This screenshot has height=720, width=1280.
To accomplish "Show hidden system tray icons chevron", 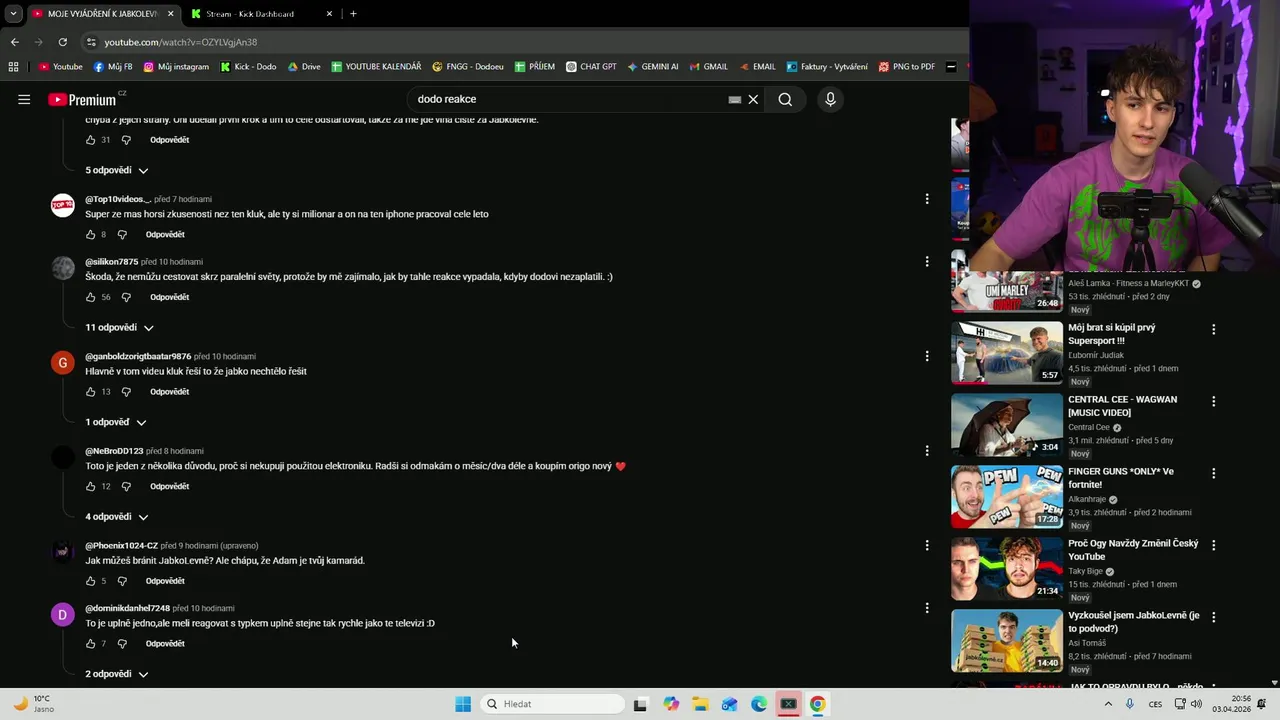I will coord(1108,704).
